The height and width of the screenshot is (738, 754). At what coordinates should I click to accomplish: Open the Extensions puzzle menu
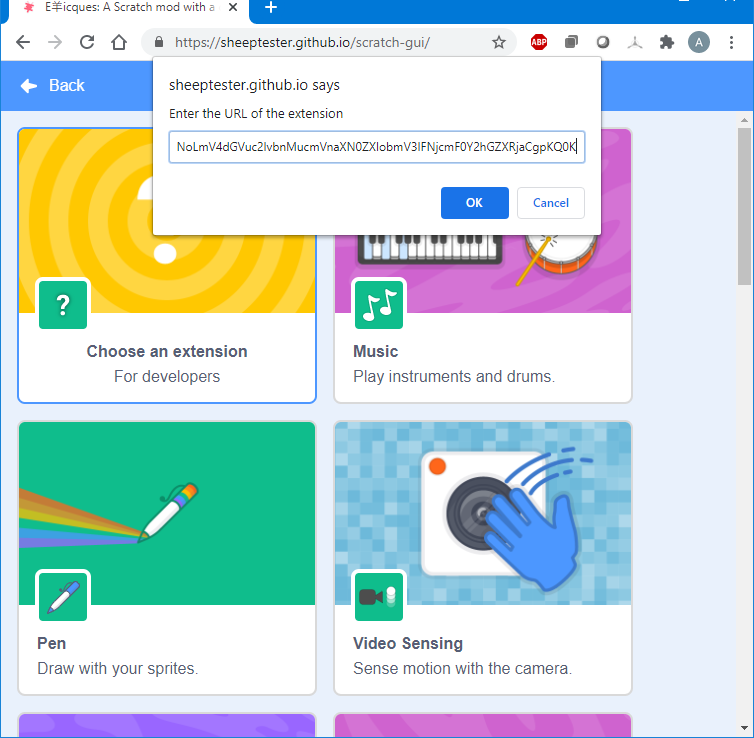(x=666, y=42)
